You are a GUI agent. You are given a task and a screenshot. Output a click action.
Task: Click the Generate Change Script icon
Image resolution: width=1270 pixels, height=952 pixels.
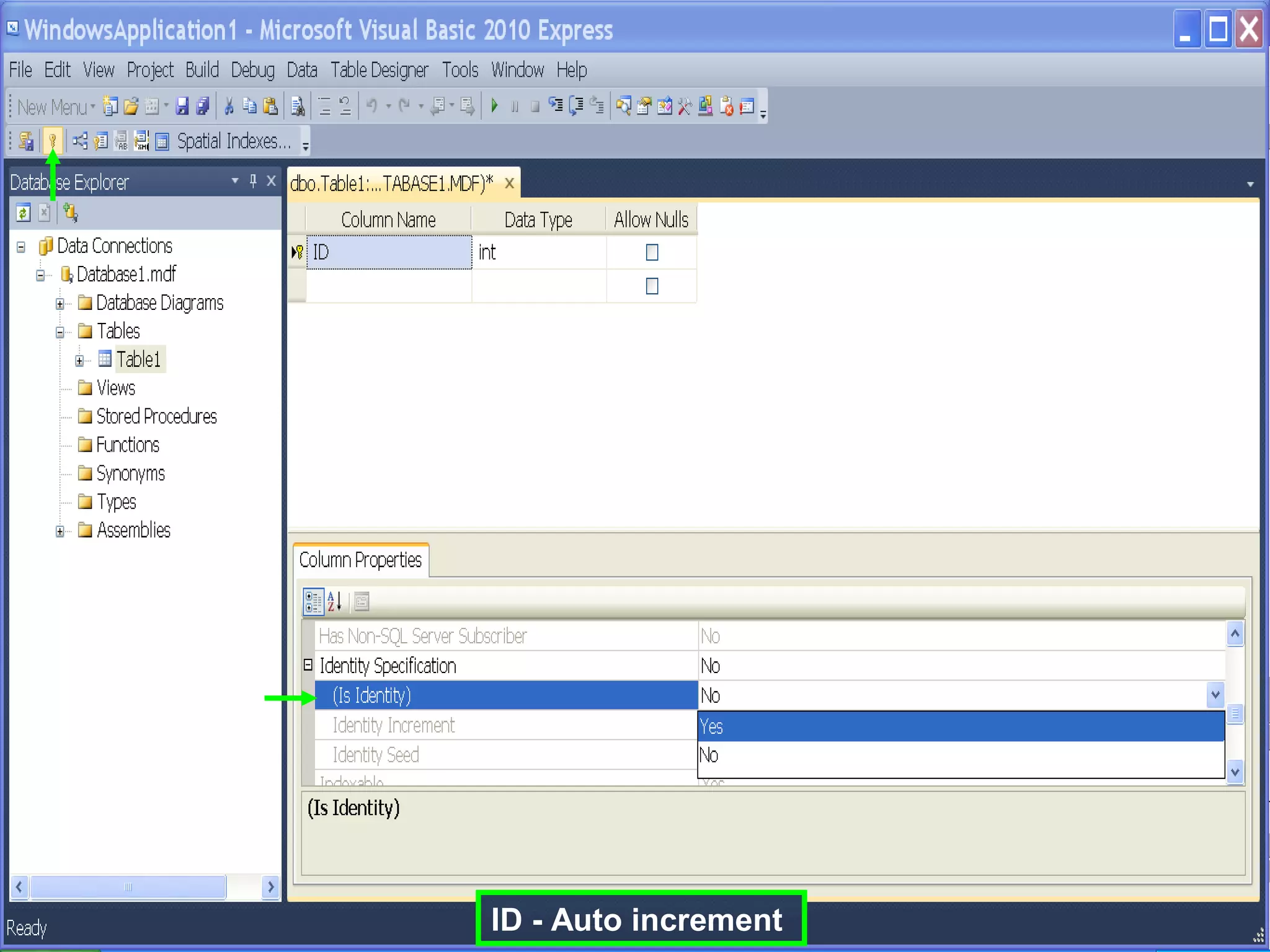point(26,141)
